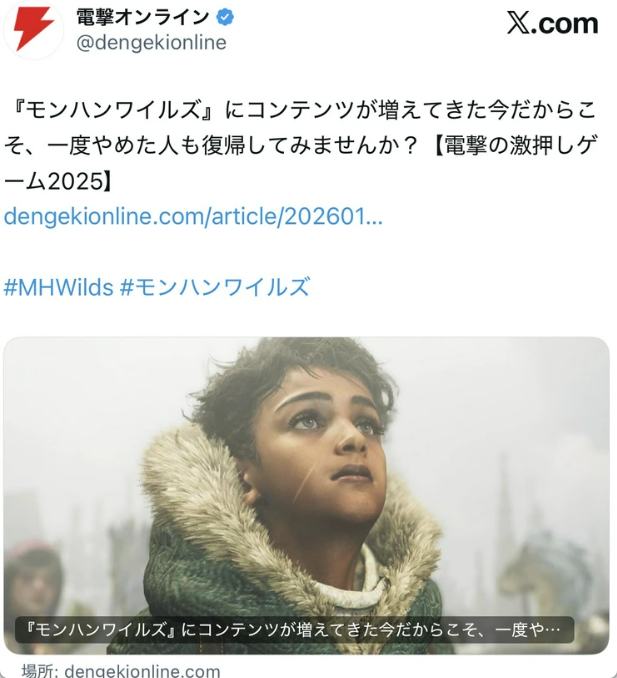Click the X glyph in the logo

pyautogui.click(x=518, y=23)
